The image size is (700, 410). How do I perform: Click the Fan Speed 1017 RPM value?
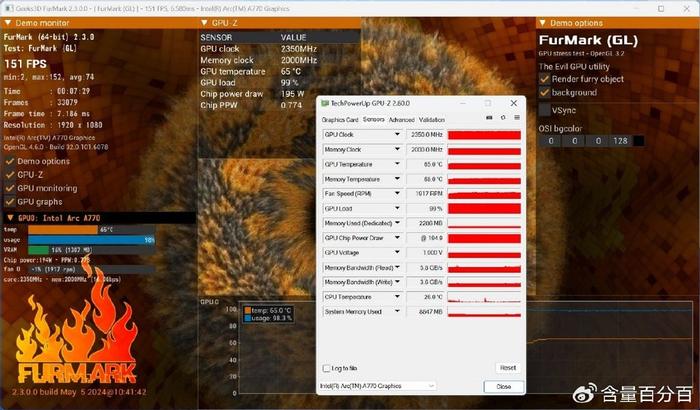click(426, 193)
